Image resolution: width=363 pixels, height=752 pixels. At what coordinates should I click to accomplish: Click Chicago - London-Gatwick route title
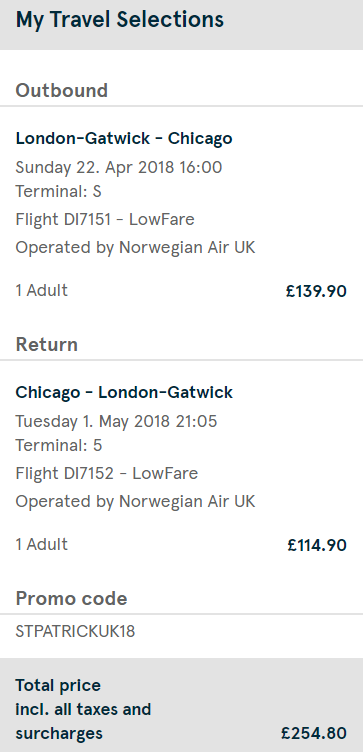tap(124, 392)
